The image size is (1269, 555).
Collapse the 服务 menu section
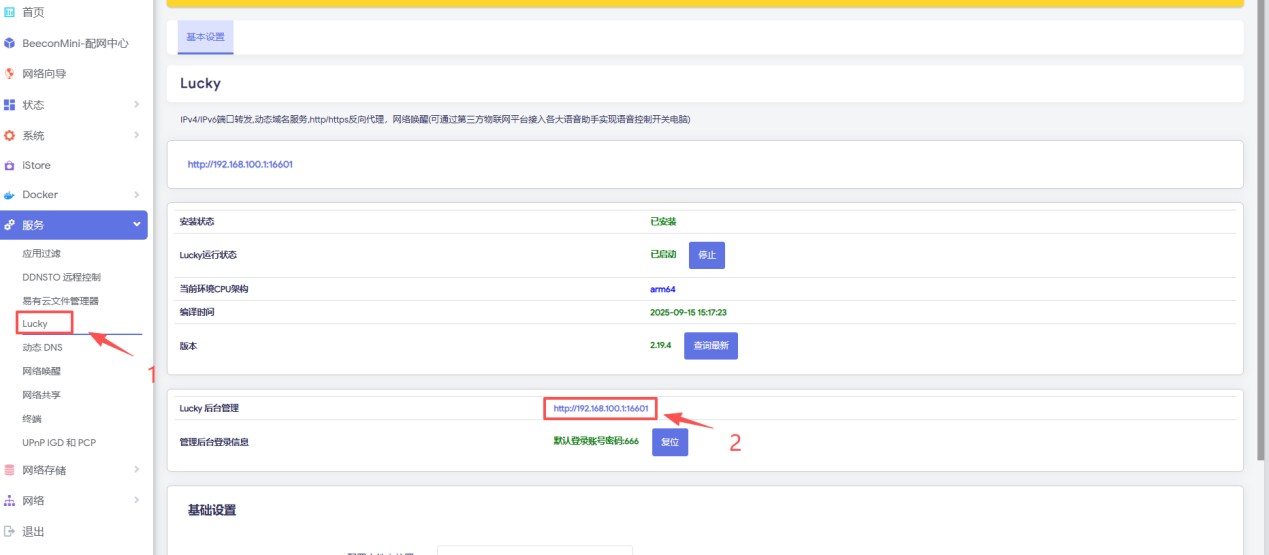[x=136, y=225]
